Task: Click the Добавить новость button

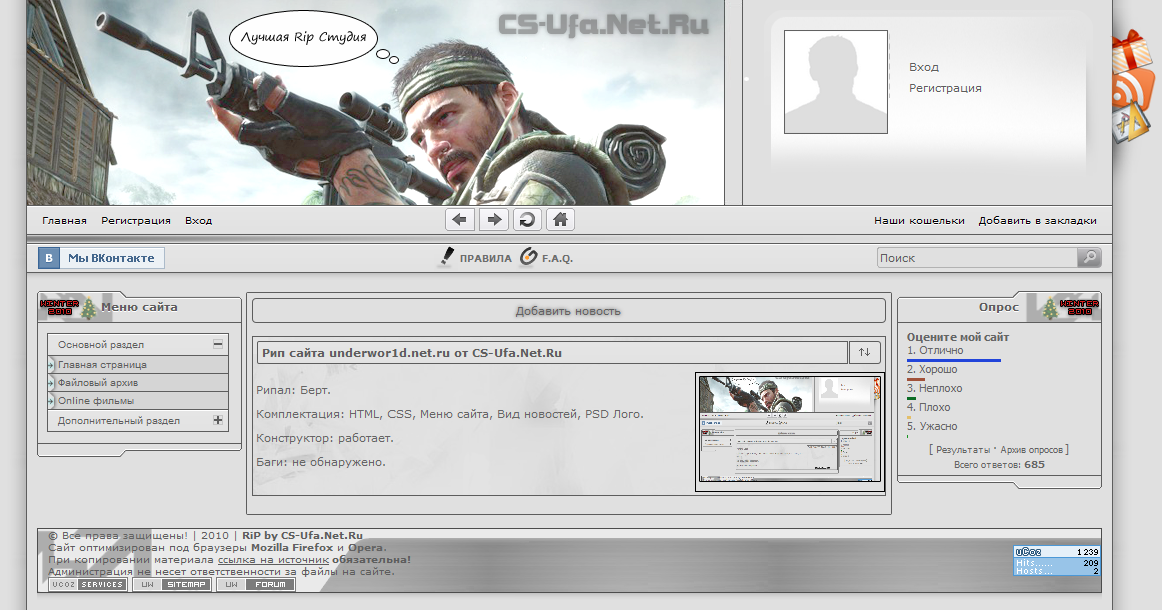Action: coord(568,311)
